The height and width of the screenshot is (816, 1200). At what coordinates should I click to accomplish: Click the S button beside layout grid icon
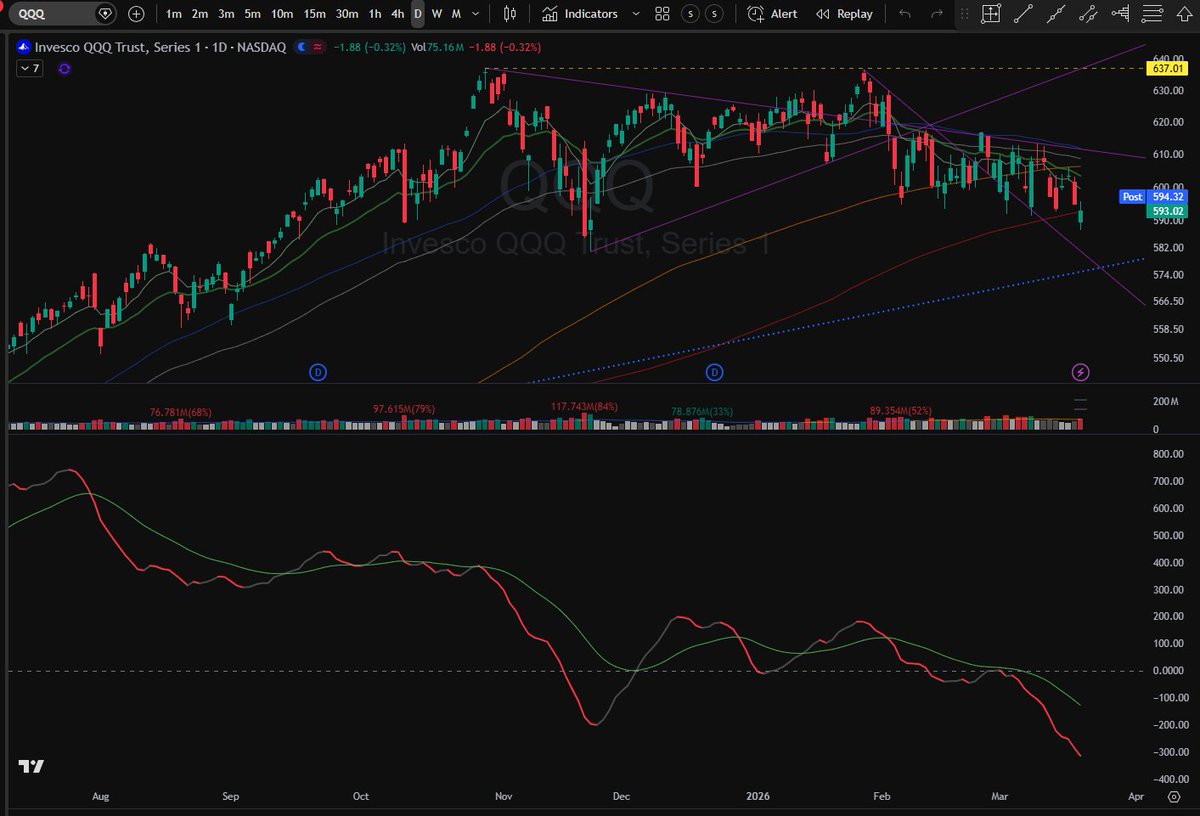pos(690,14)
